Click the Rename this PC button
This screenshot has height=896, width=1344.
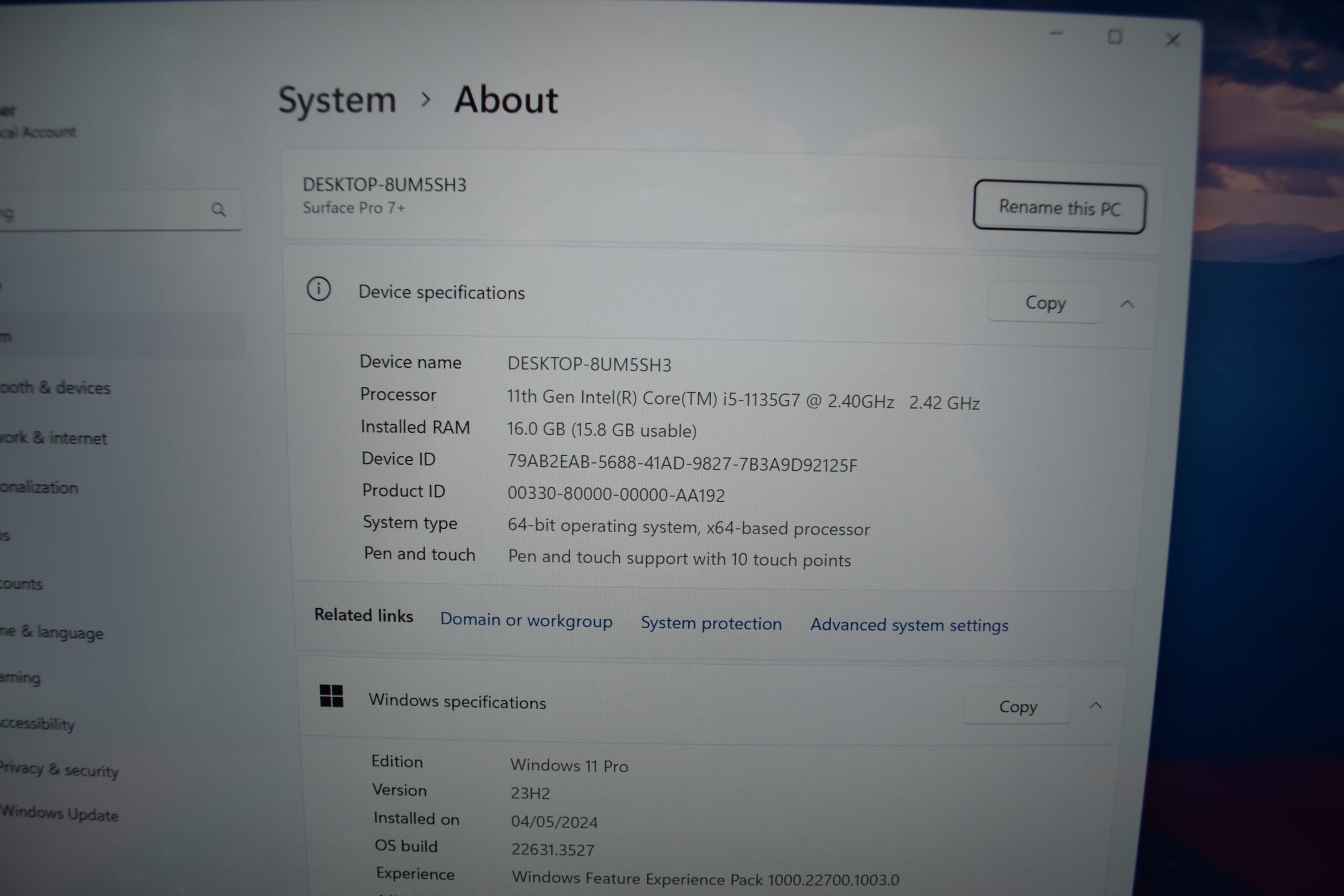click(x=1059, y=207)
